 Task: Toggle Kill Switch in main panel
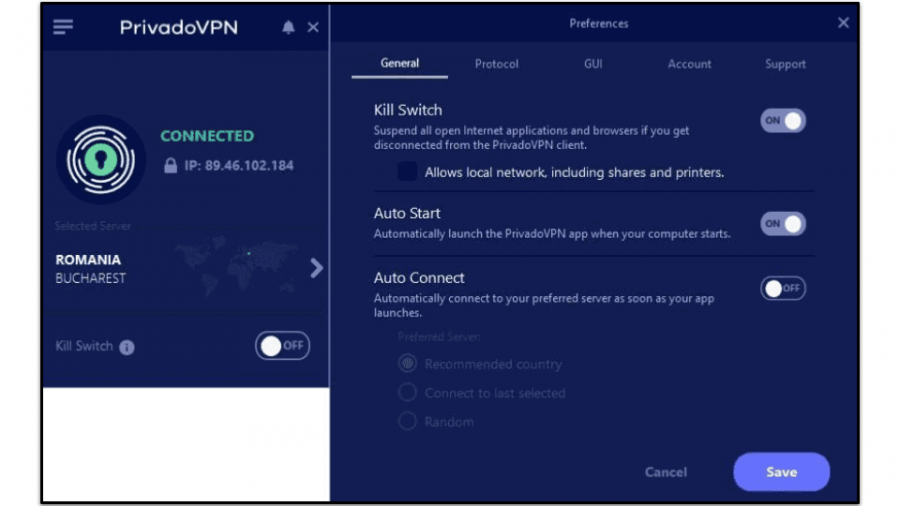282,346
